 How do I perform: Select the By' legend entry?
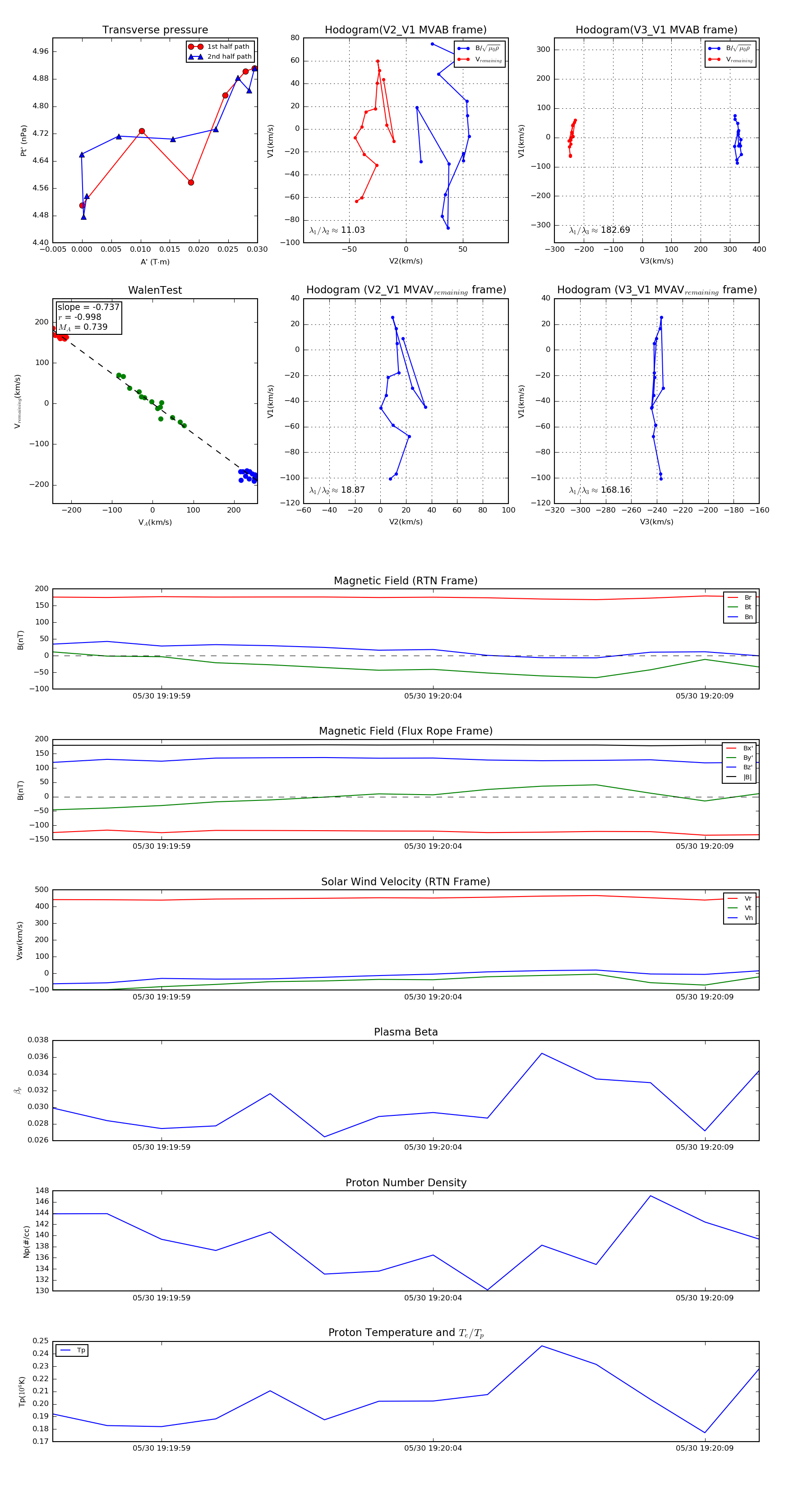(x=739, y=758)
